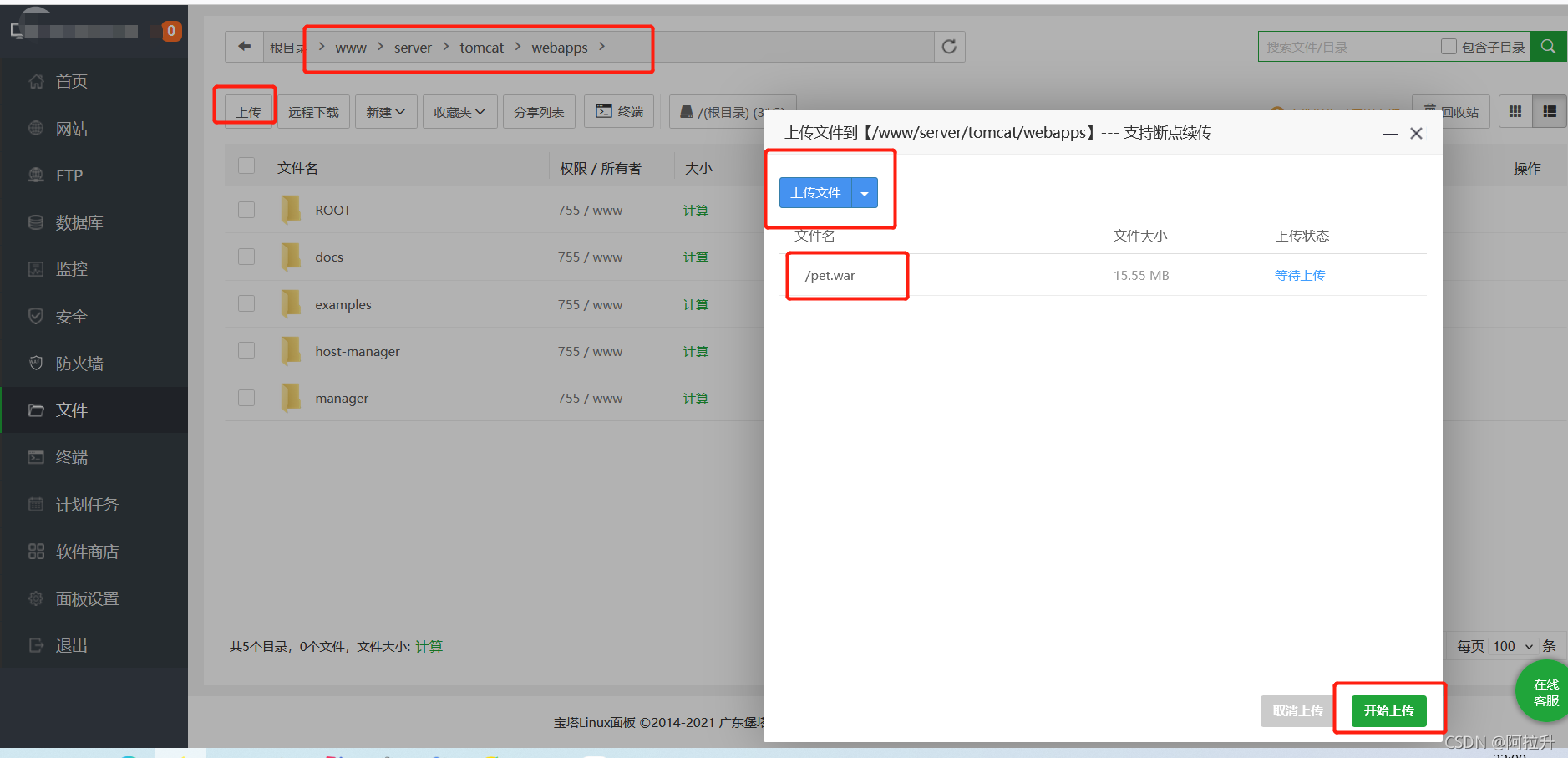The height and width of the screenshot is (758, 1568).
Task: Refresh the directory listing
Action: point(949,47)
